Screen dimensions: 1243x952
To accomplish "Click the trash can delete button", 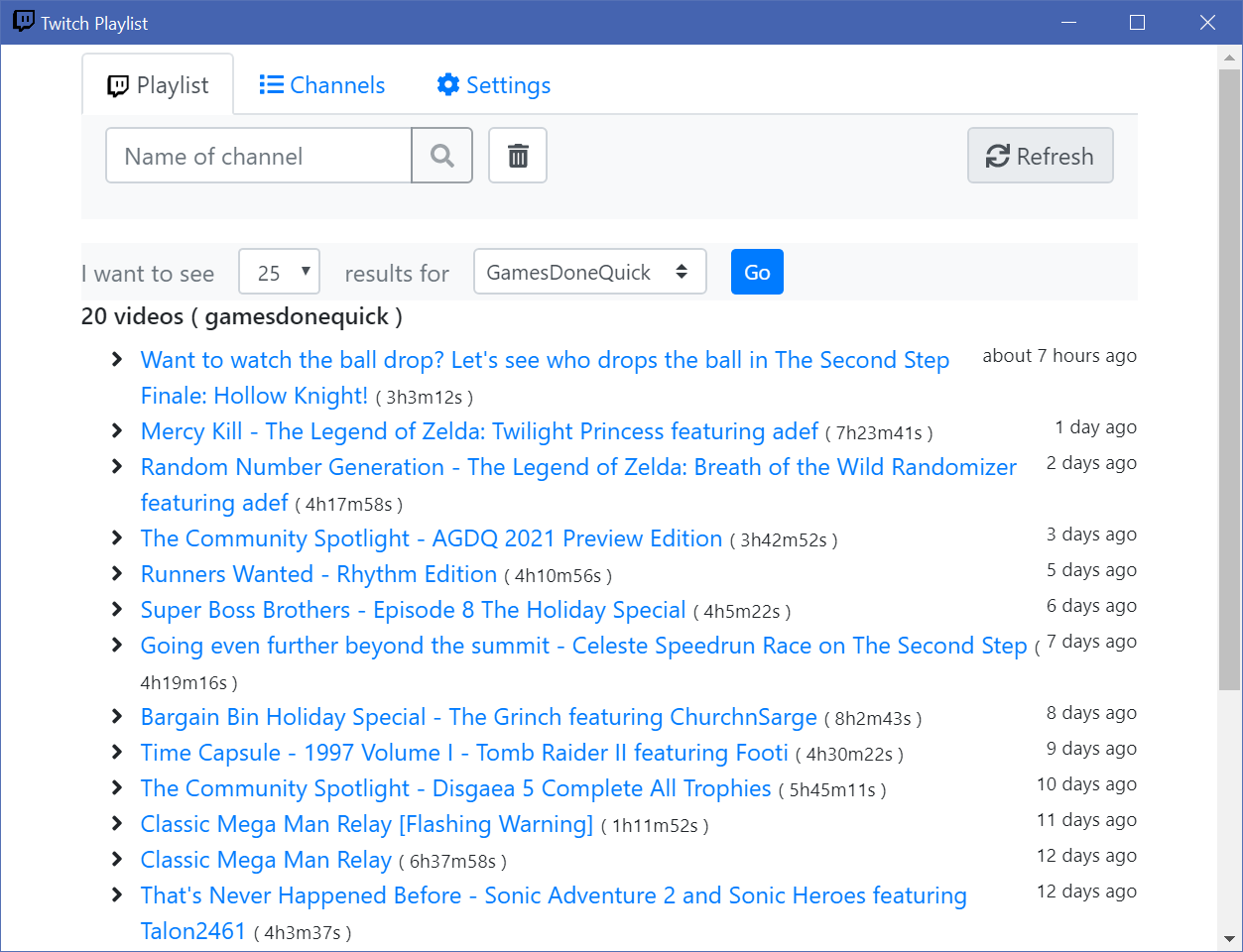I will coord(518,156).
